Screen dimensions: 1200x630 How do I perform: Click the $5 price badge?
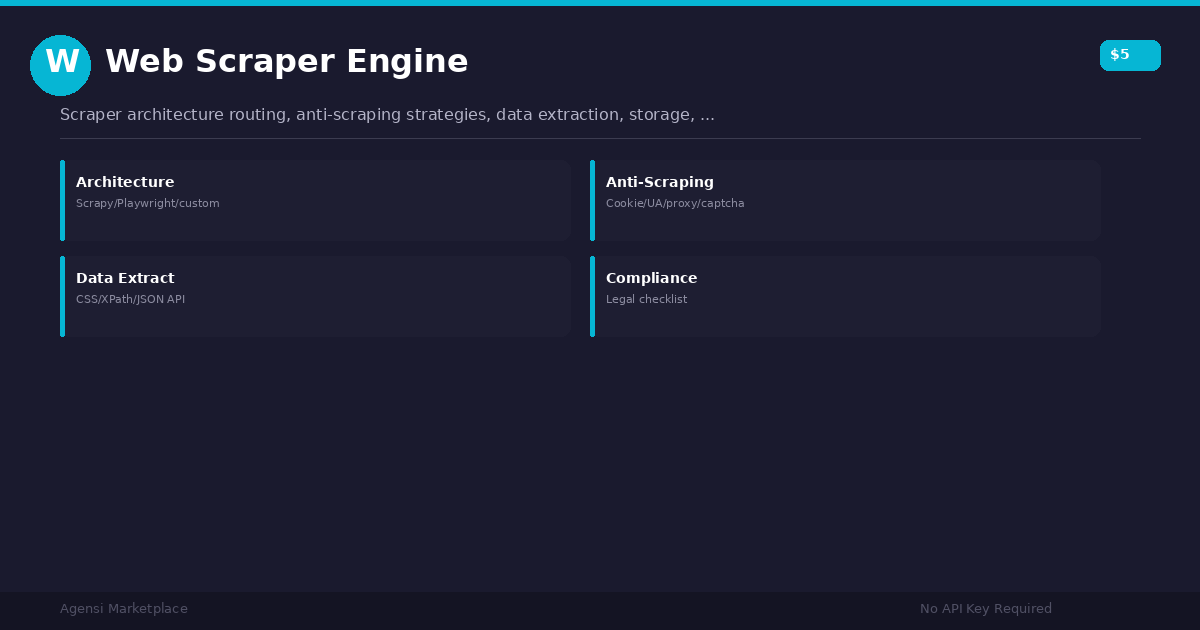(1130, 55)
